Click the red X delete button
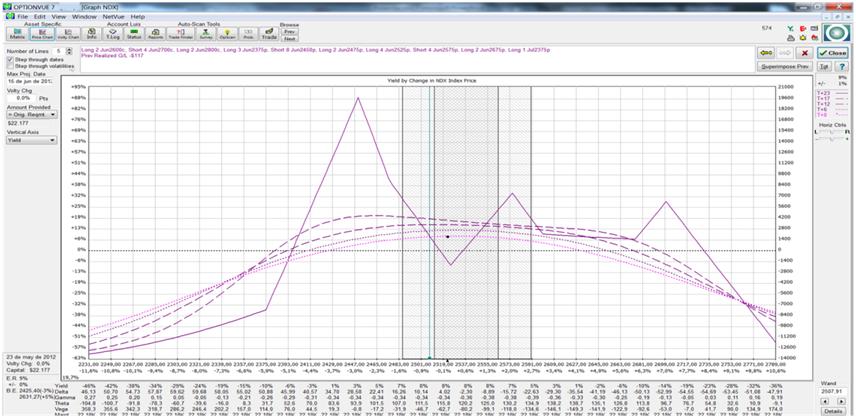The height and width of the screenshot is (418, 856). [806, 52]
